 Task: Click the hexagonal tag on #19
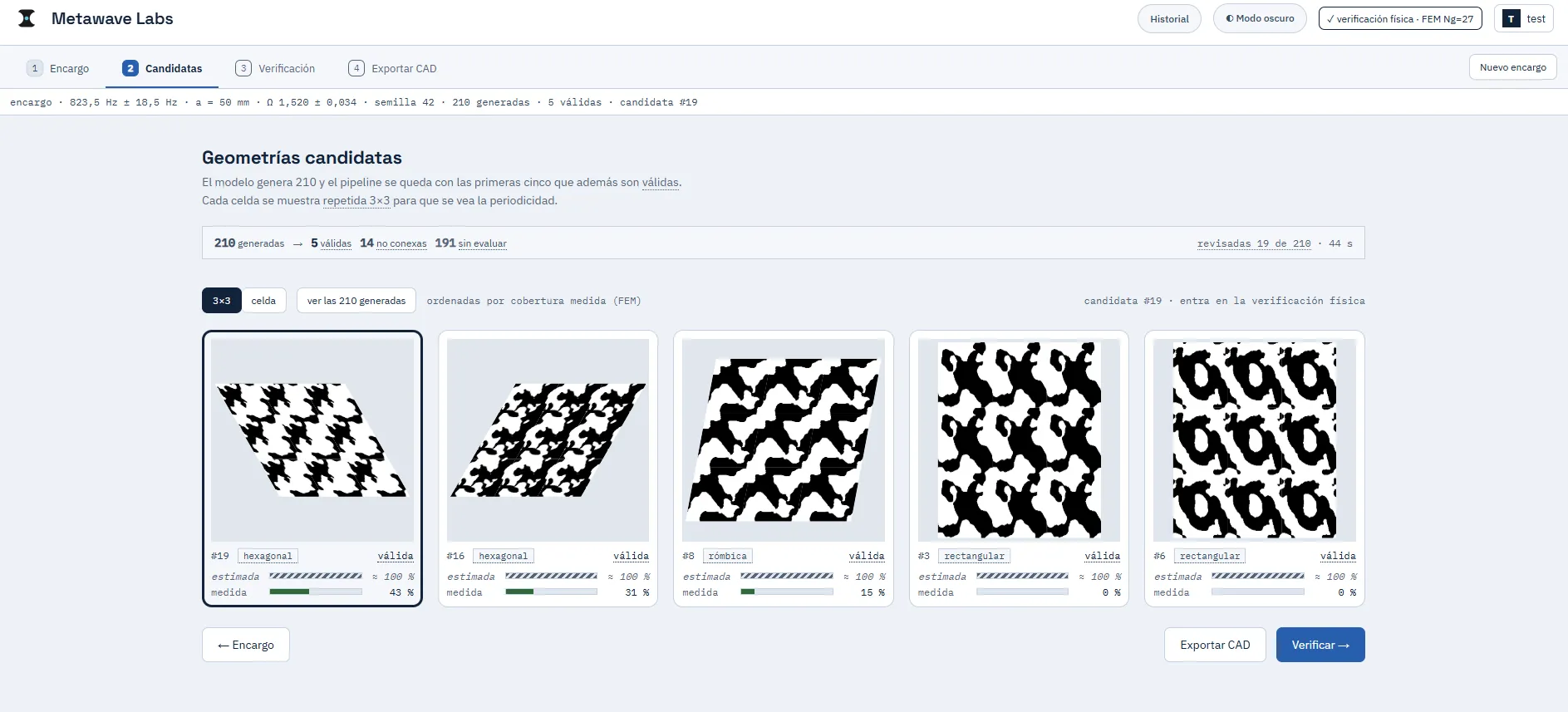click(x=268, y=556)
